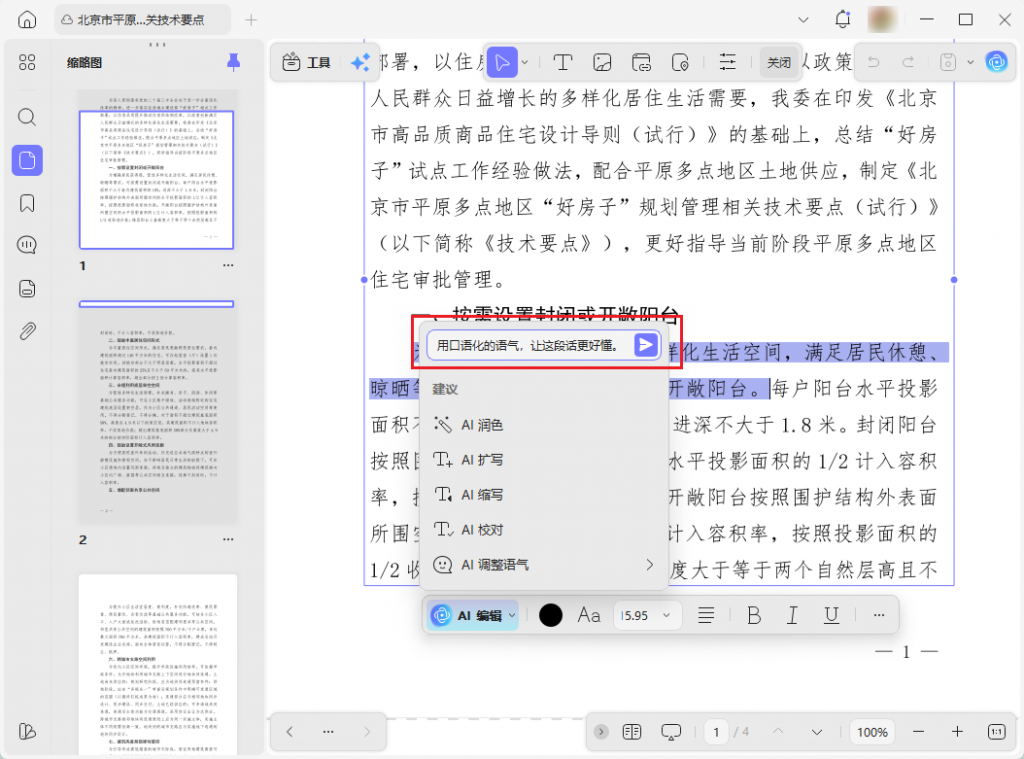Open the search panel in the sidebar

(x=27, y=117)
